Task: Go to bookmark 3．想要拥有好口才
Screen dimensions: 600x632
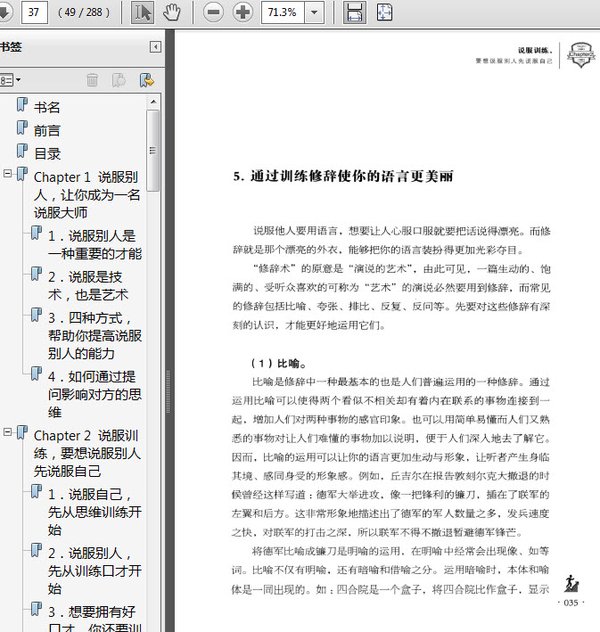Action: [x=95, y=619]
